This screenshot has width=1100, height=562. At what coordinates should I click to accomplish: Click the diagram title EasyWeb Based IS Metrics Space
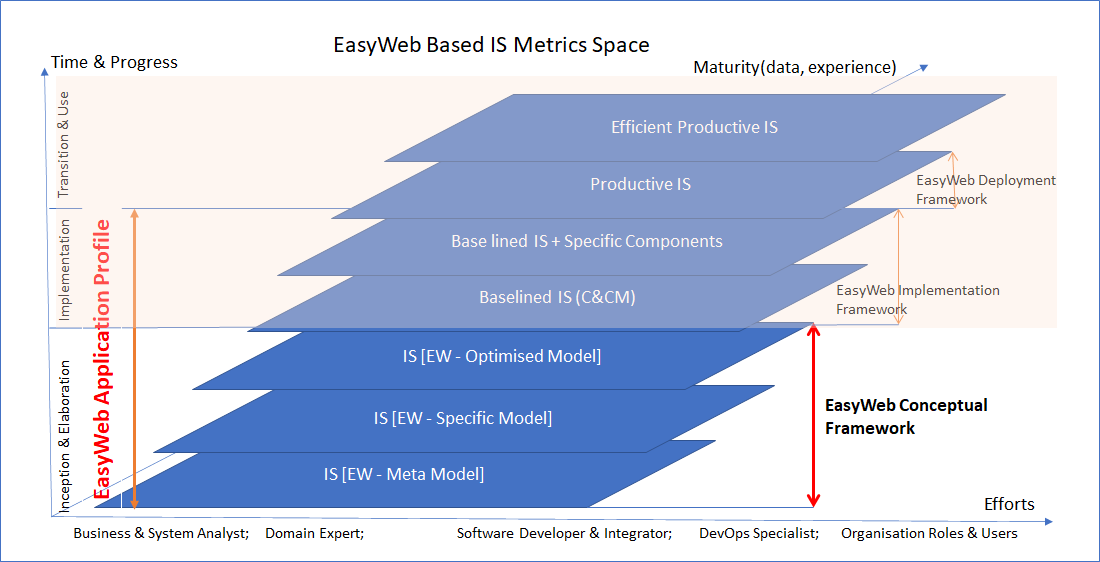click(x=491, y=45)
